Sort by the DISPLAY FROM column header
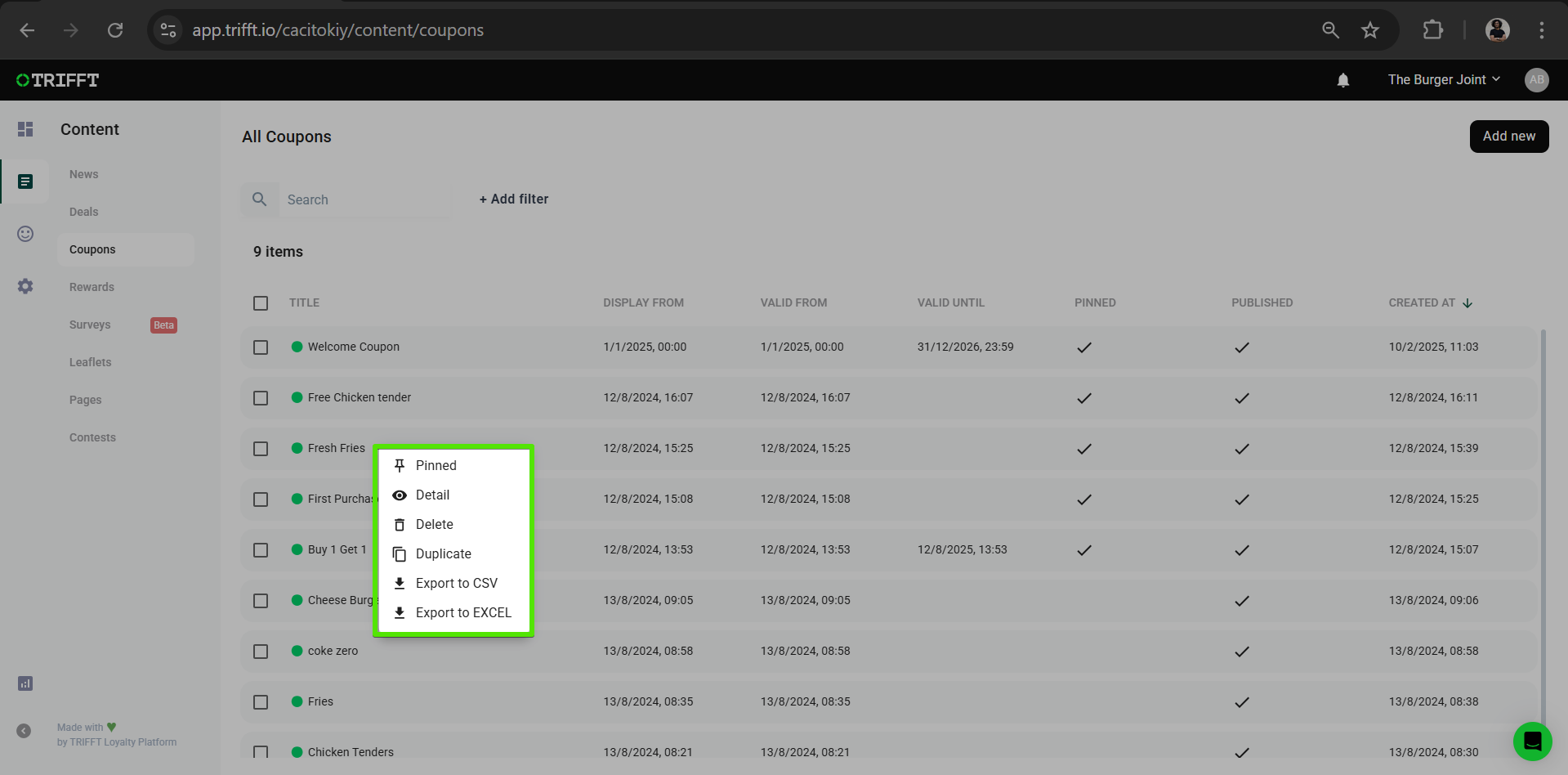Image resolution: width=1568 pixels, height=775 pixels. 643,303
